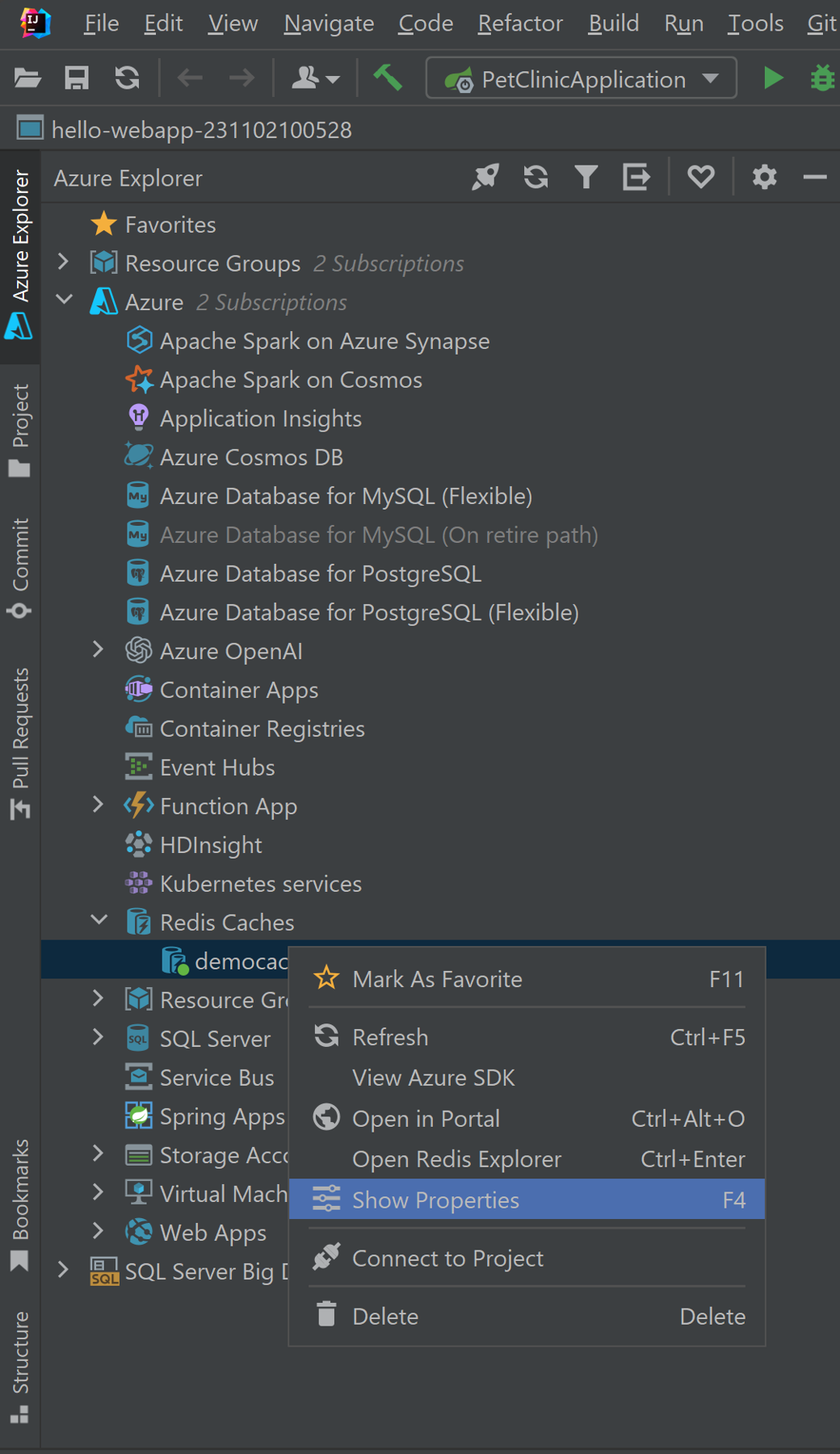Choose Open Redis Explorer menu entry
Viewport: 840px width, 1454px height.
pyautogui.click(x=527, y=1159)
